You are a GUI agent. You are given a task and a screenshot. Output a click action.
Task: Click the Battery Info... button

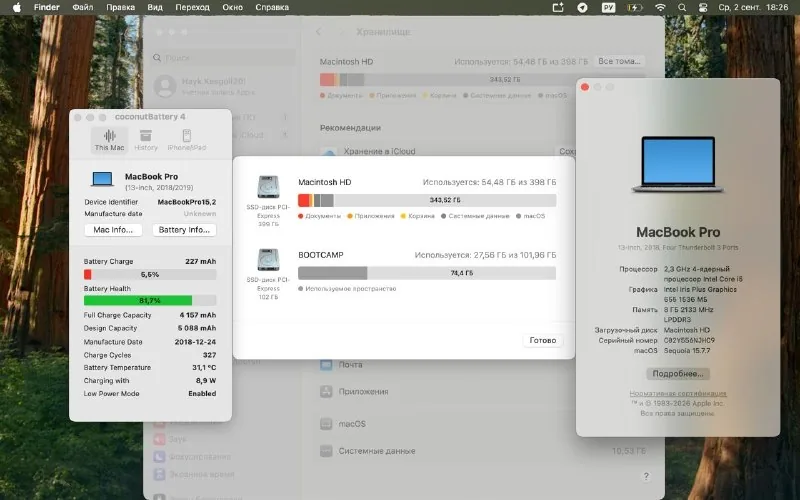[184, 230]
